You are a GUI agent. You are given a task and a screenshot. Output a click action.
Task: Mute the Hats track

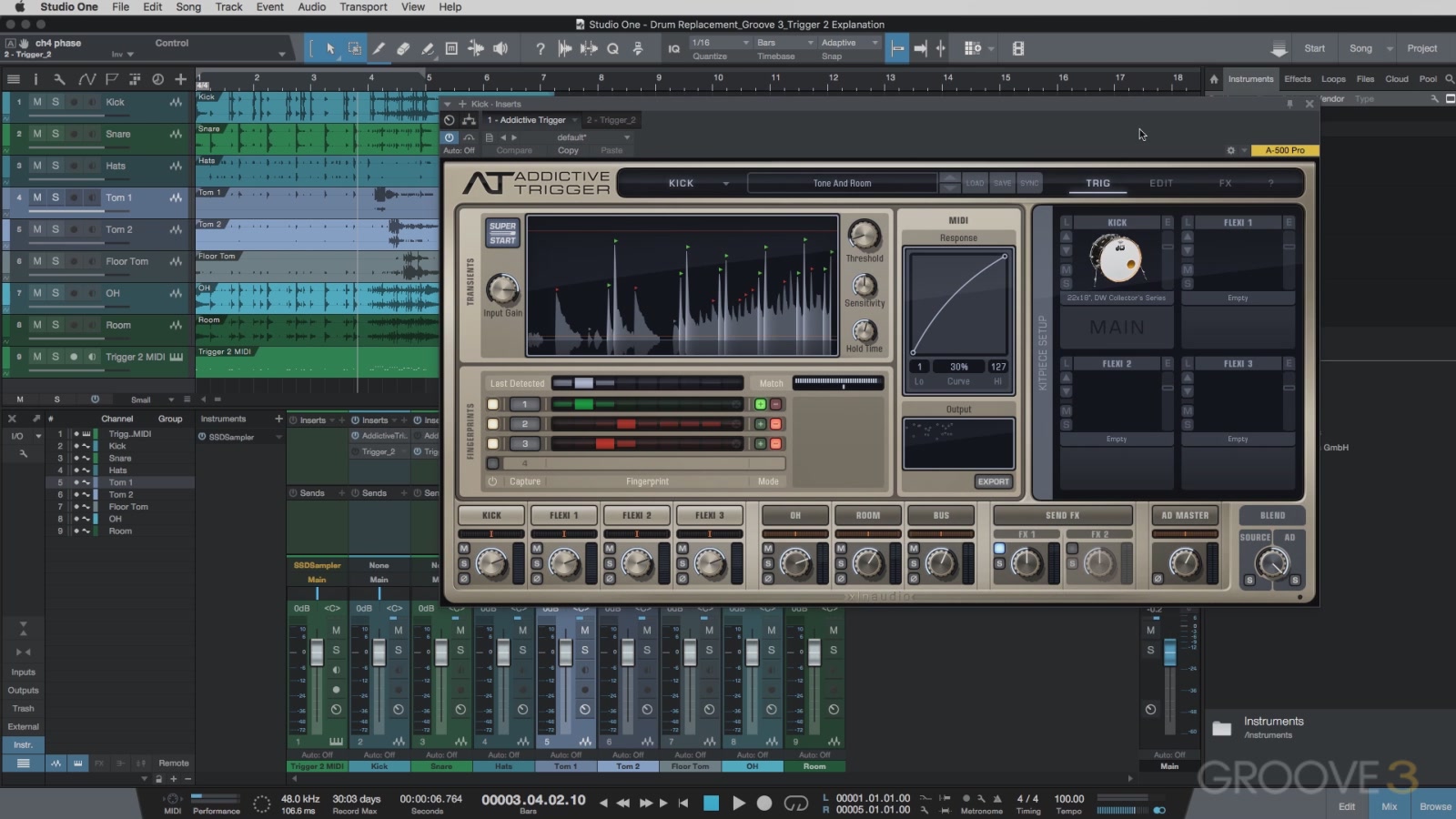point(37,166)
